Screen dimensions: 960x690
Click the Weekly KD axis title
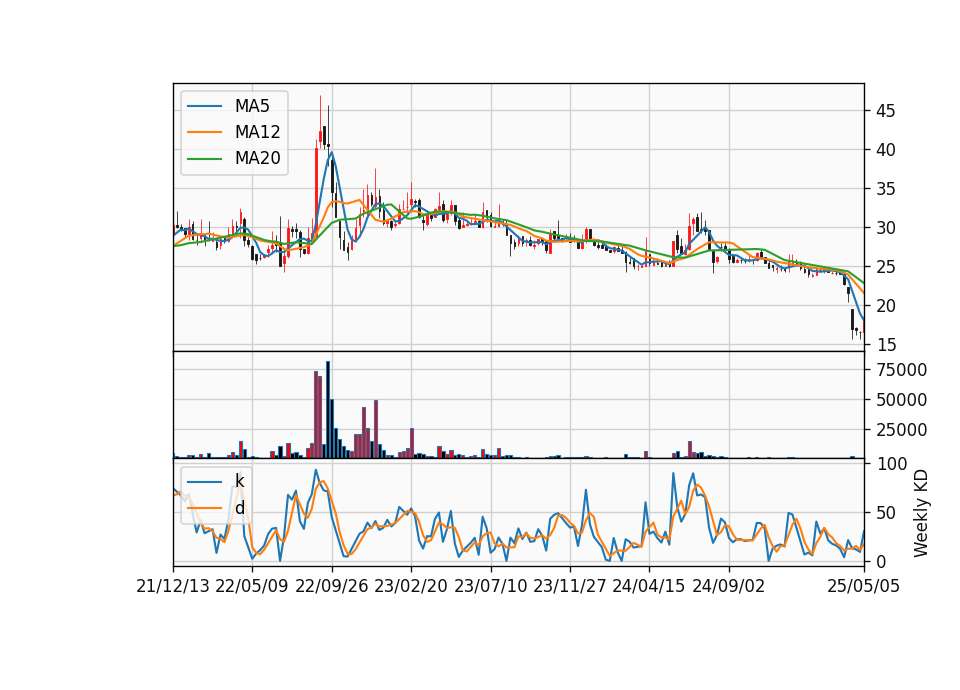click(x=921, y=513)
